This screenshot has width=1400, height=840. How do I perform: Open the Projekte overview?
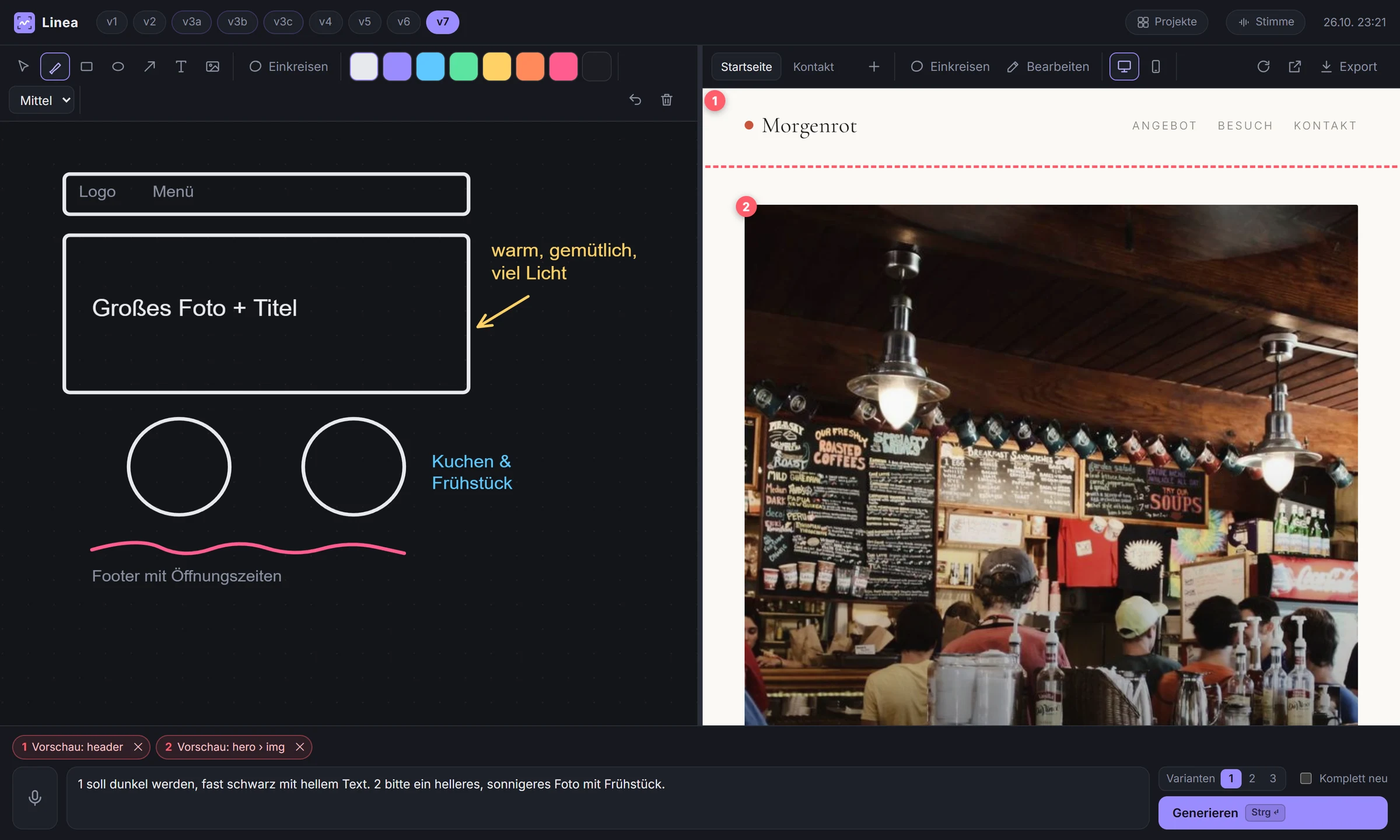tap(1167, 22)
